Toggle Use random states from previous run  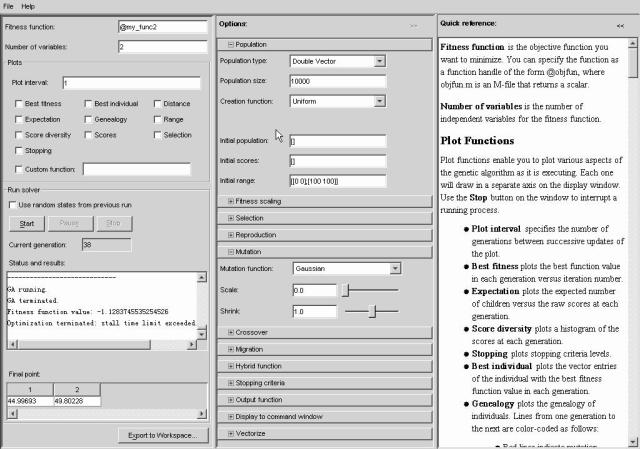(13, 205)
